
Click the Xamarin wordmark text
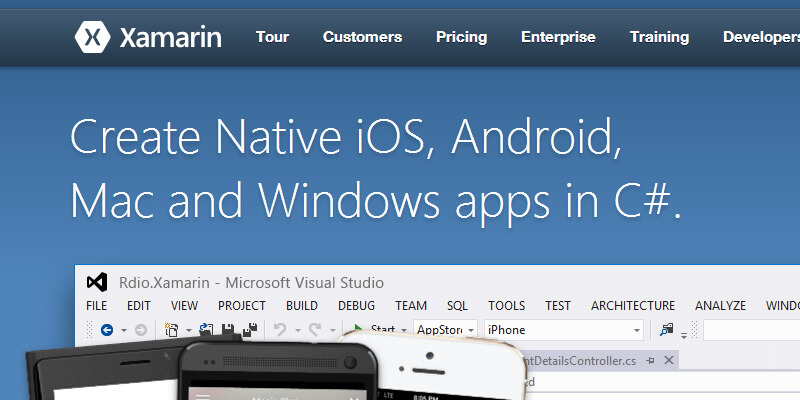pyautogui.click(x=170, y=37)
